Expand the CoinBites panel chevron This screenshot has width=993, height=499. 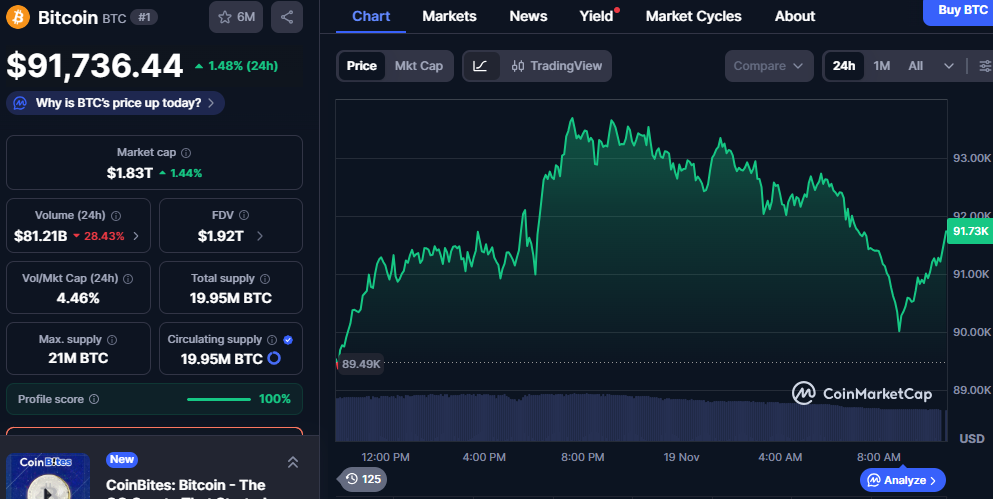[292, 462]
